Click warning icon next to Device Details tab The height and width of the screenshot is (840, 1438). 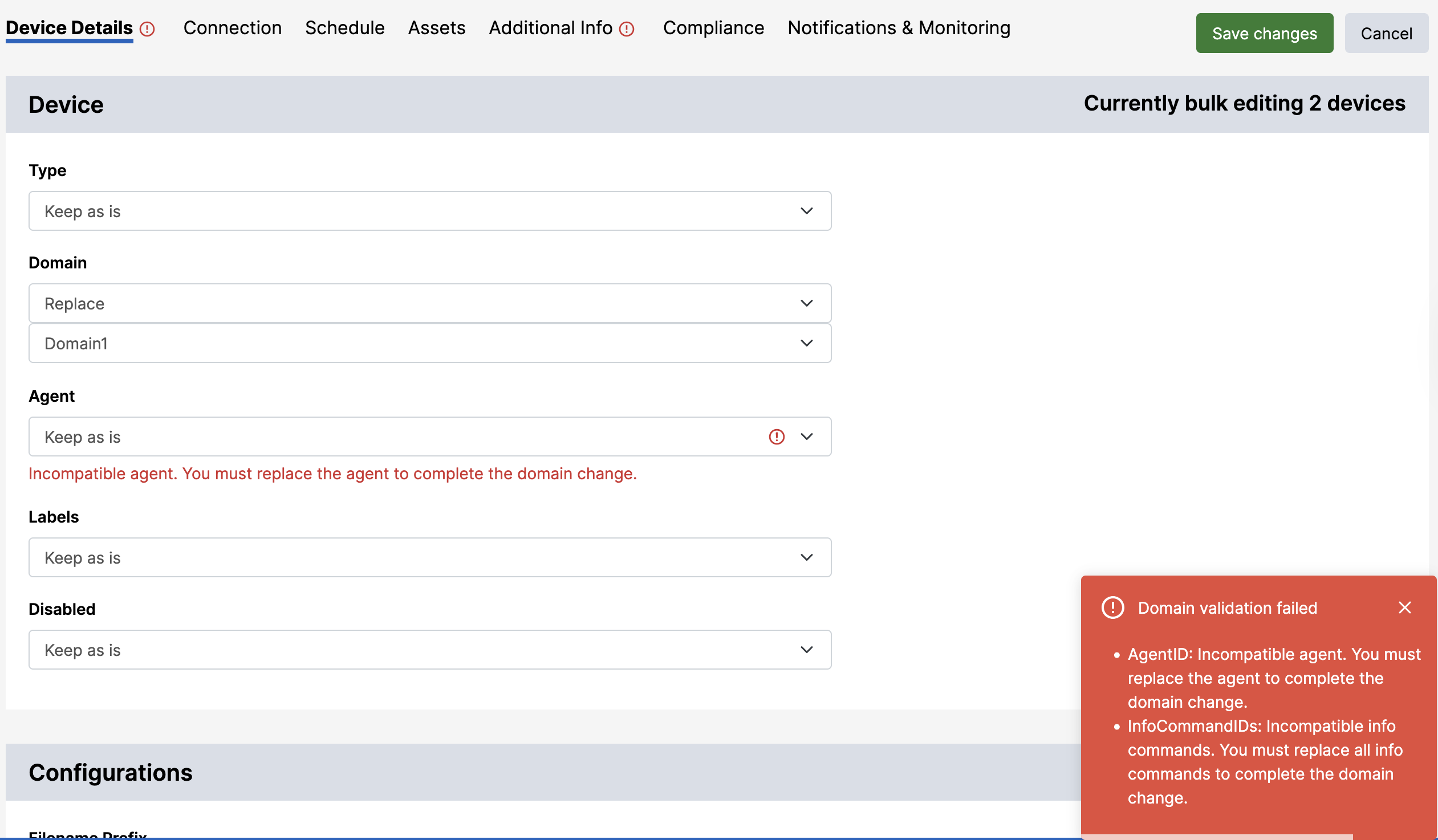147,29
